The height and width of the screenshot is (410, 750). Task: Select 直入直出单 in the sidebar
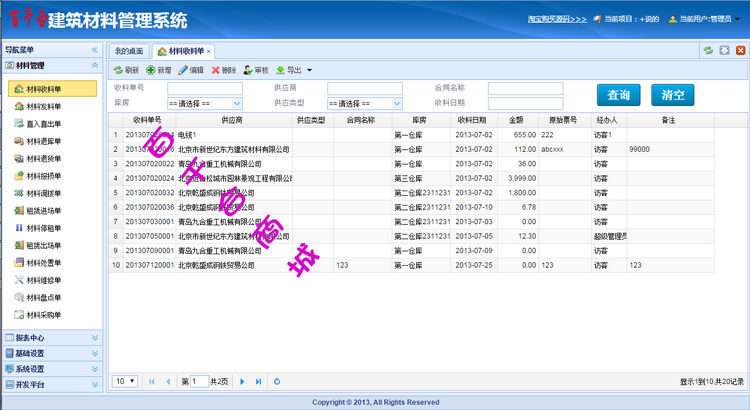44,123
